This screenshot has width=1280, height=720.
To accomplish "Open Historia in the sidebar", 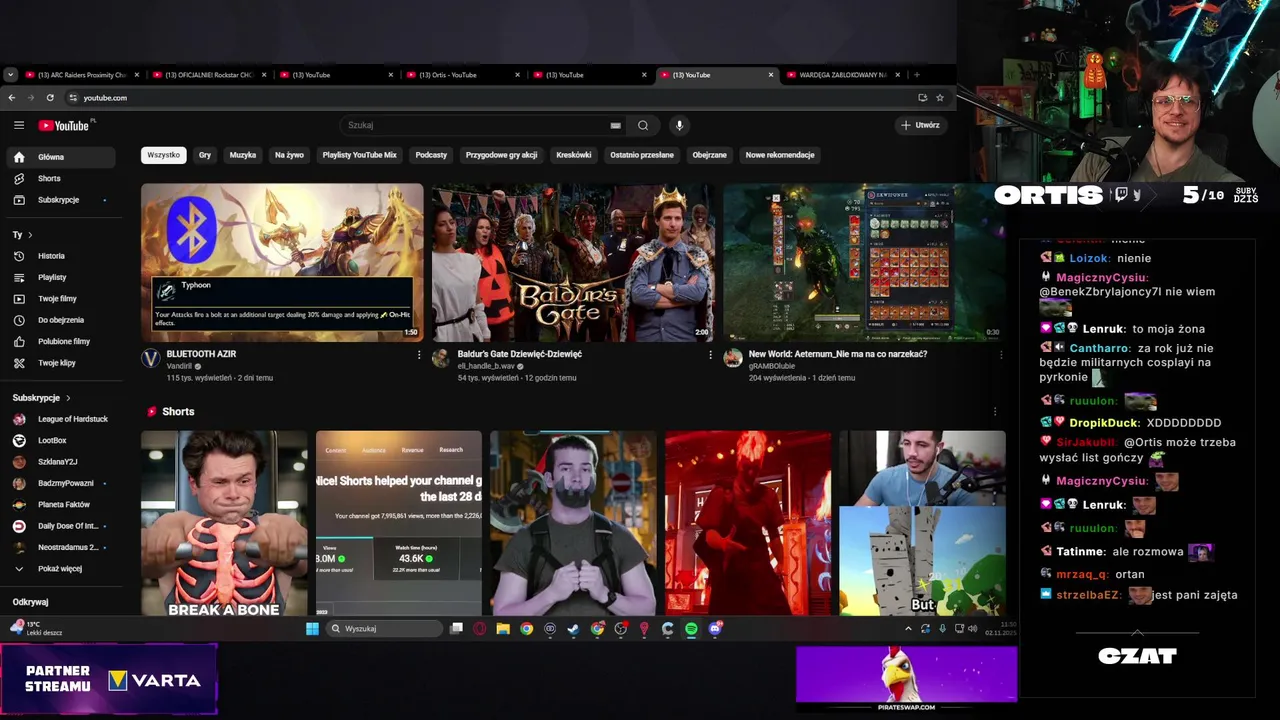I will click(x=61, y=256).
